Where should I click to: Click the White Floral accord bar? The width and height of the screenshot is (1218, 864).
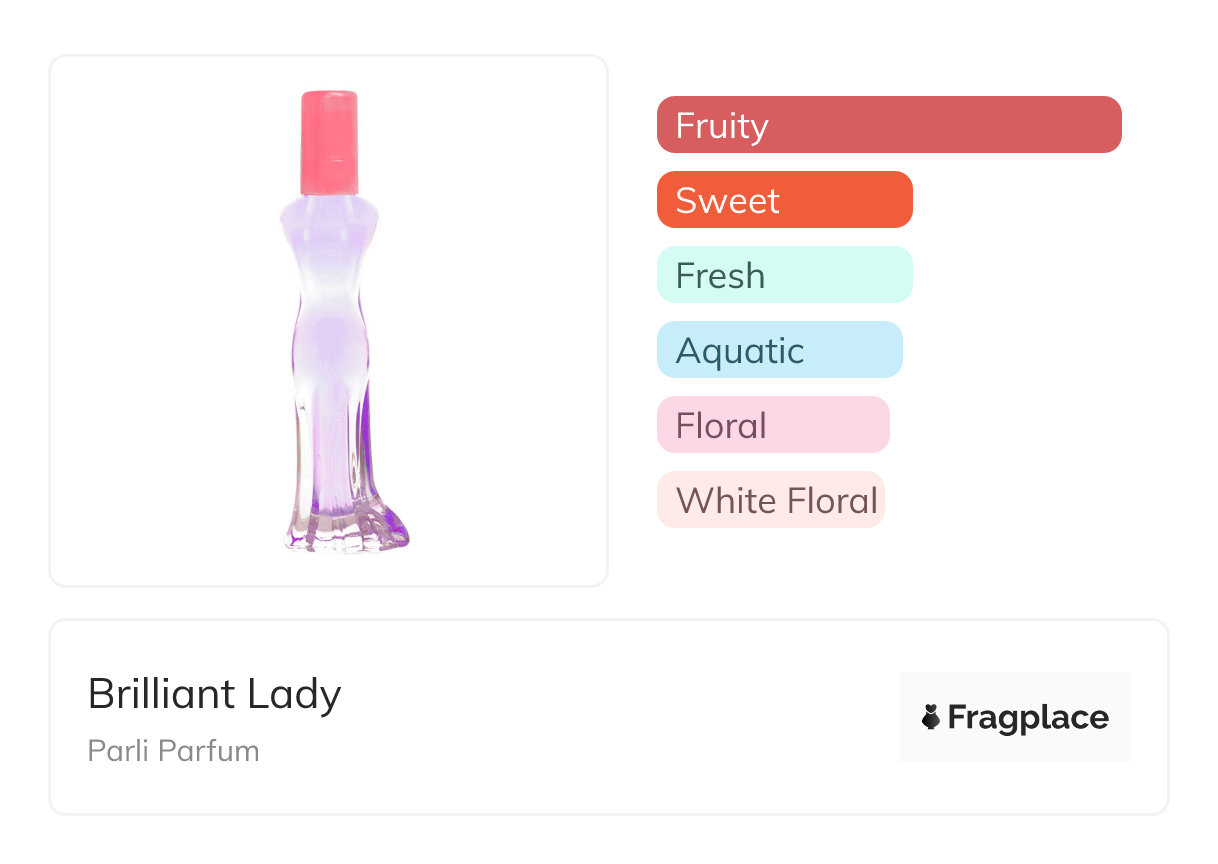[x=770, y=500]
